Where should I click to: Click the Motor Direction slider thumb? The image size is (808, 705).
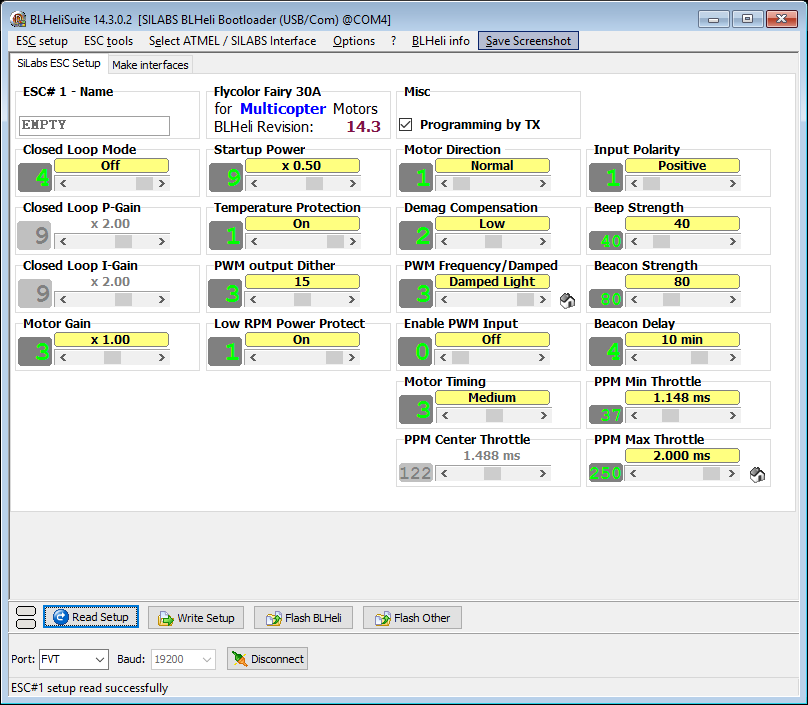(462, 183)
